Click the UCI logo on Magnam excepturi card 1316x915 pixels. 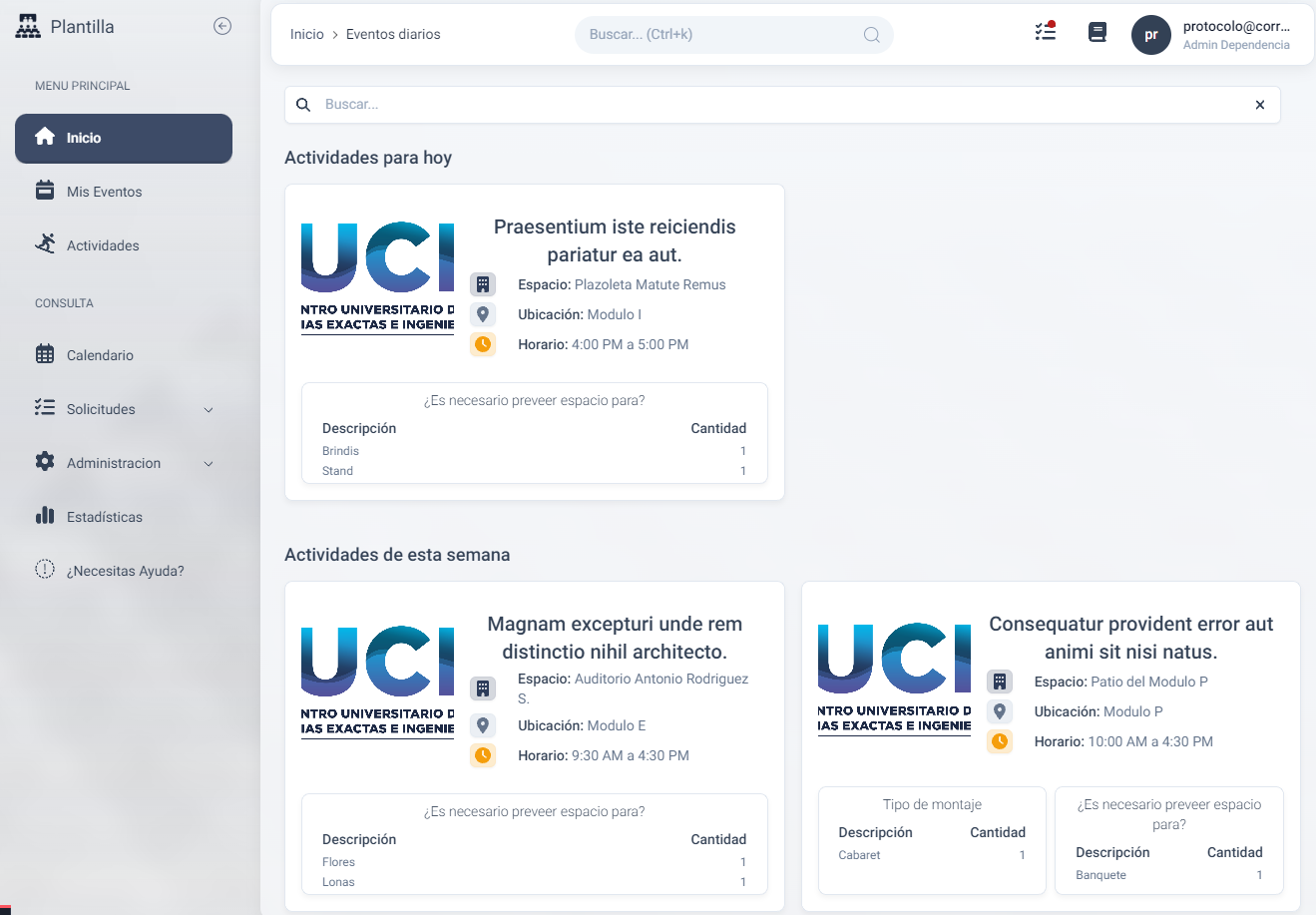377,681
